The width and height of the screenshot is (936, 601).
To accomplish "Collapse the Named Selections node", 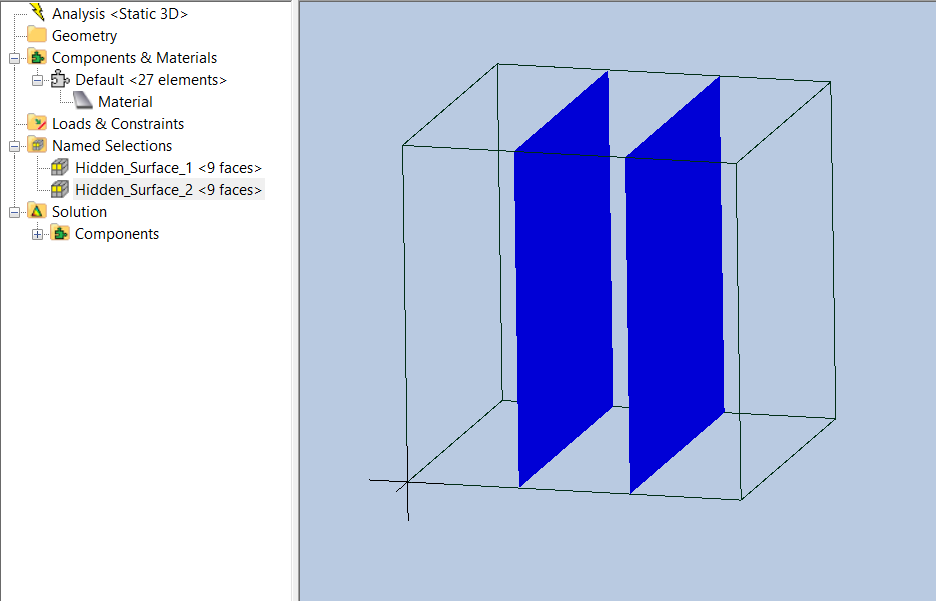I will coord(14,146).
